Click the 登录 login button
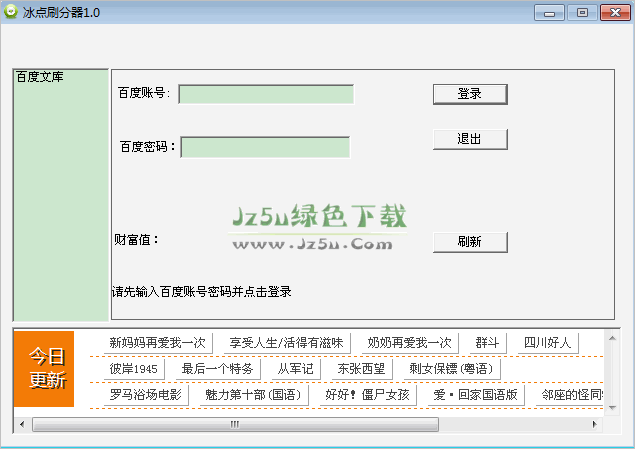Image resolution: width=635 pixels, height=449 pixels. click(470, 94)
